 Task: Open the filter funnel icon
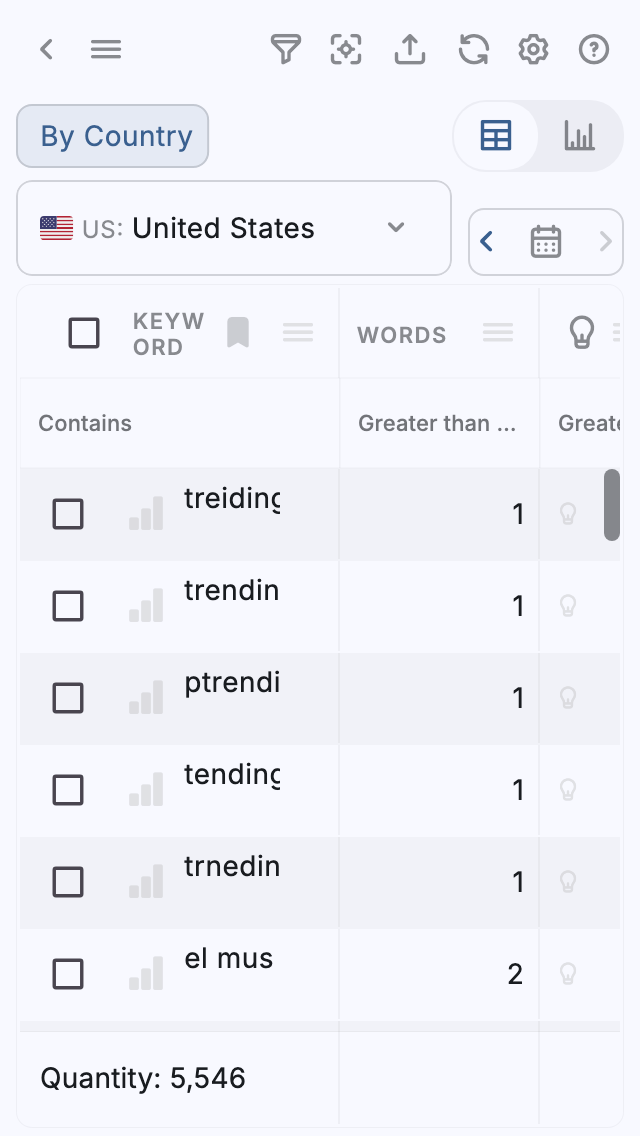click(x=286, y=49)
